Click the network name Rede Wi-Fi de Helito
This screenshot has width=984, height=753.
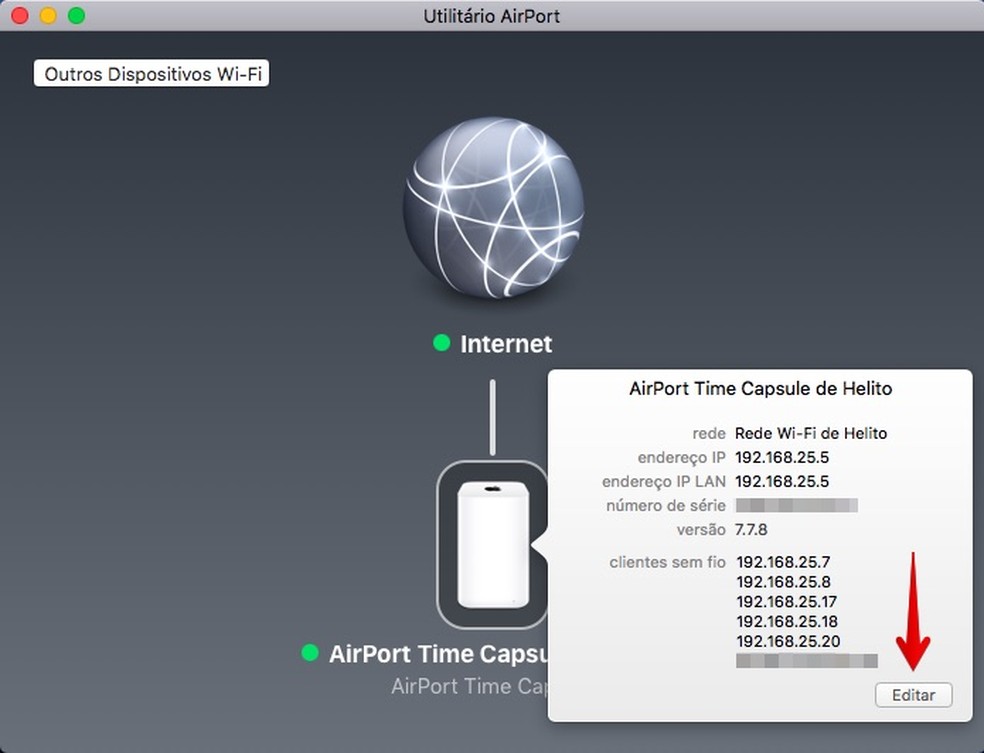[x=811, y=433]
